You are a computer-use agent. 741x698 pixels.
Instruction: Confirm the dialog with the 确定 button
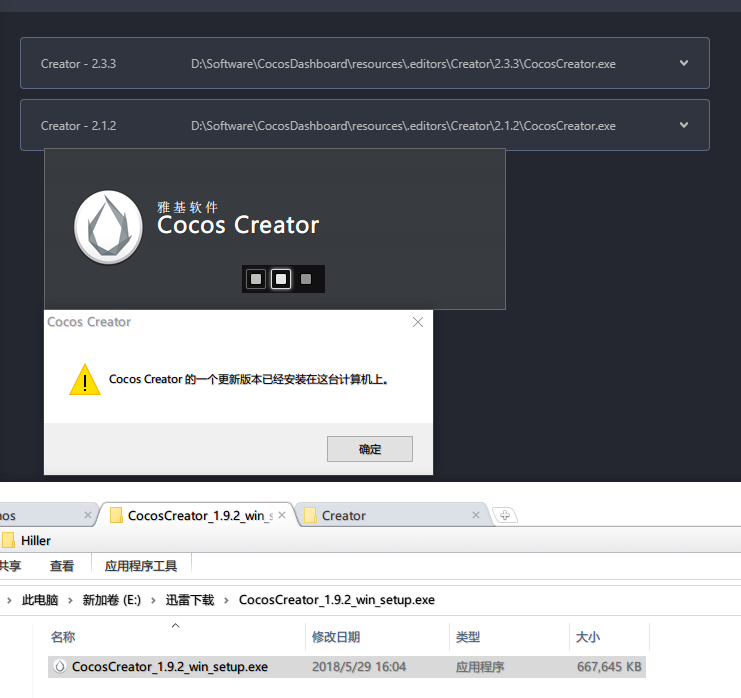[370, 448]
